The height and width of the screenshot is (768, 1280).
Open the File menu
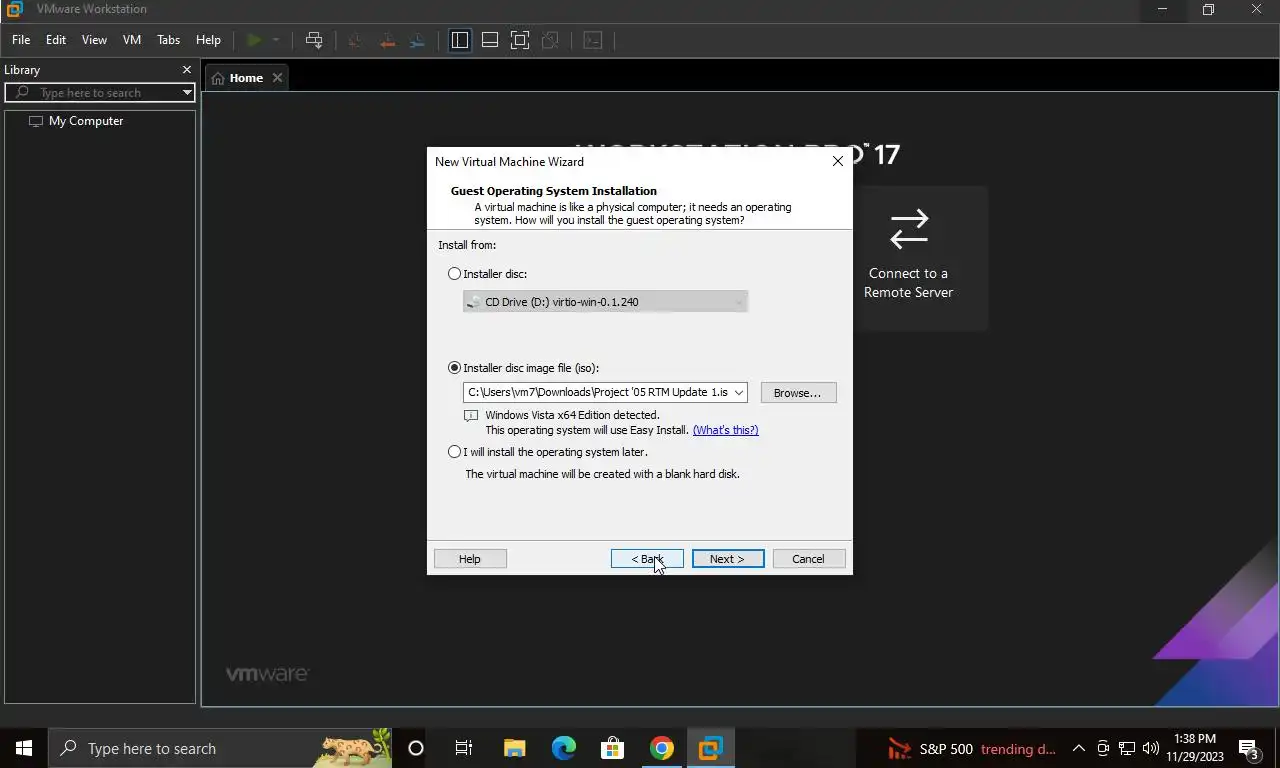pyautogui.click(x=21, y=40)
